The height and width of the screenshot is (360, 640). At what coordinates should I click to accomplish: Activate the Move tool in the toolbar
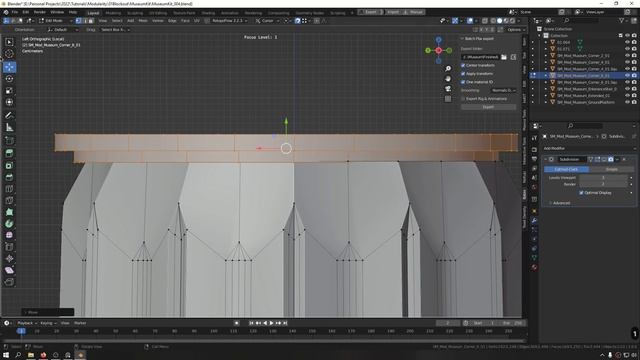(x=9, y=67)
